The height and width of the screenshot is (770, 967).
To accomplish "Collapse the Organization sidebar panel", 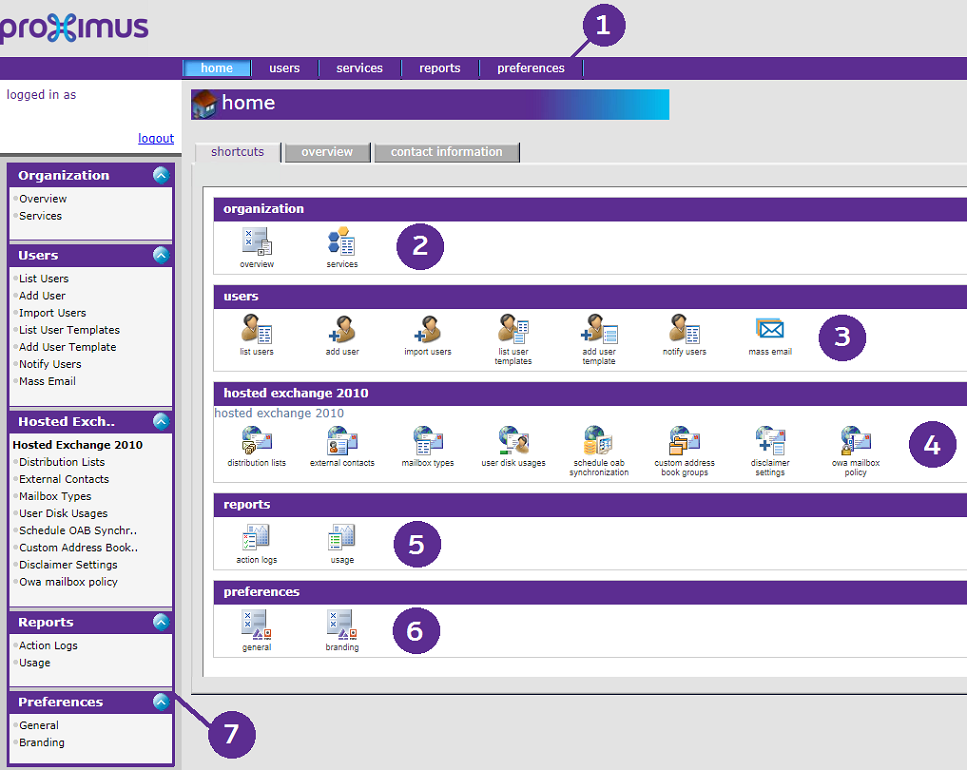I will 161,175.
